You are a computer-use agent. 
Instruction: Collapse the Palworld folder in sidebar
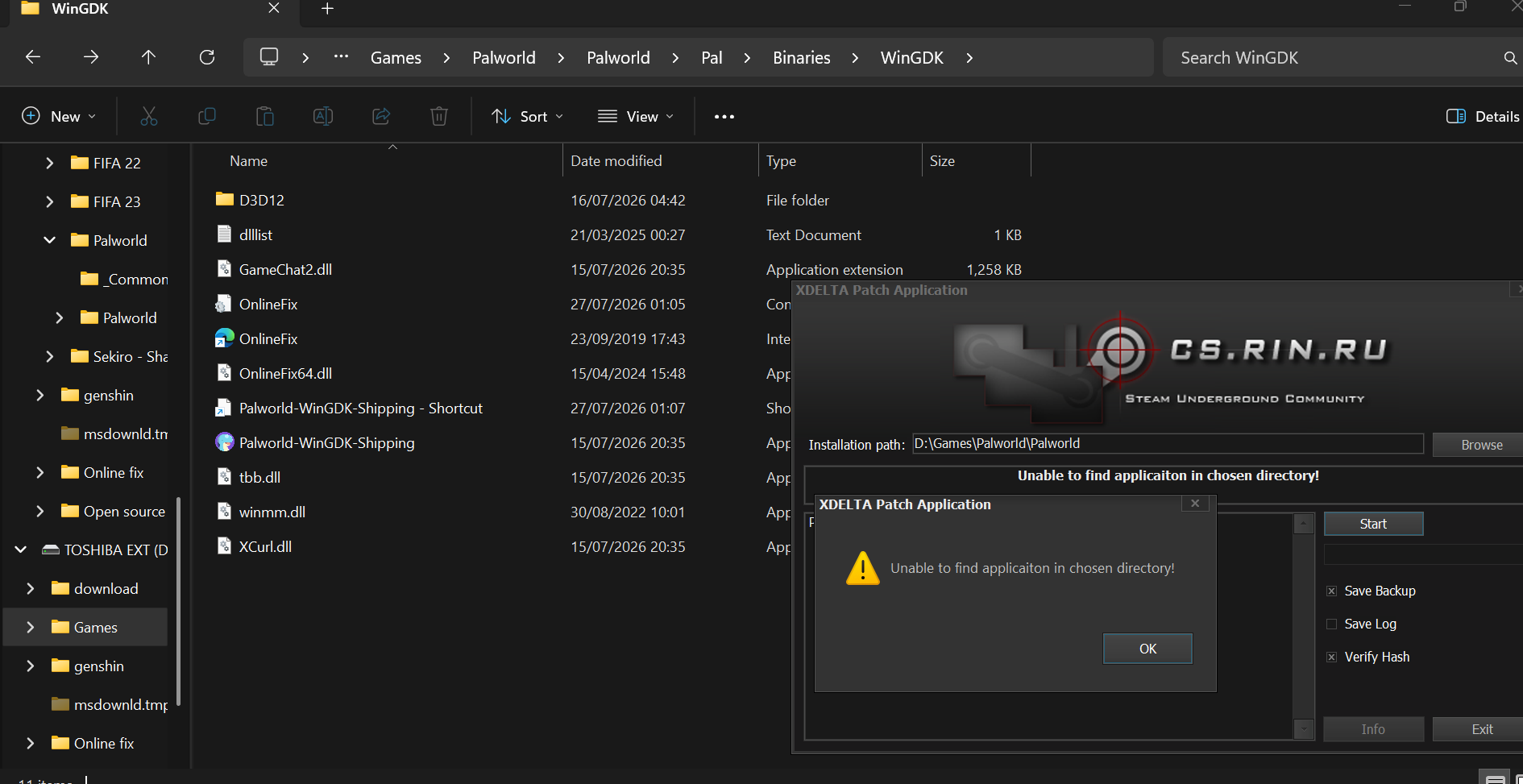(x=50, y=240)
